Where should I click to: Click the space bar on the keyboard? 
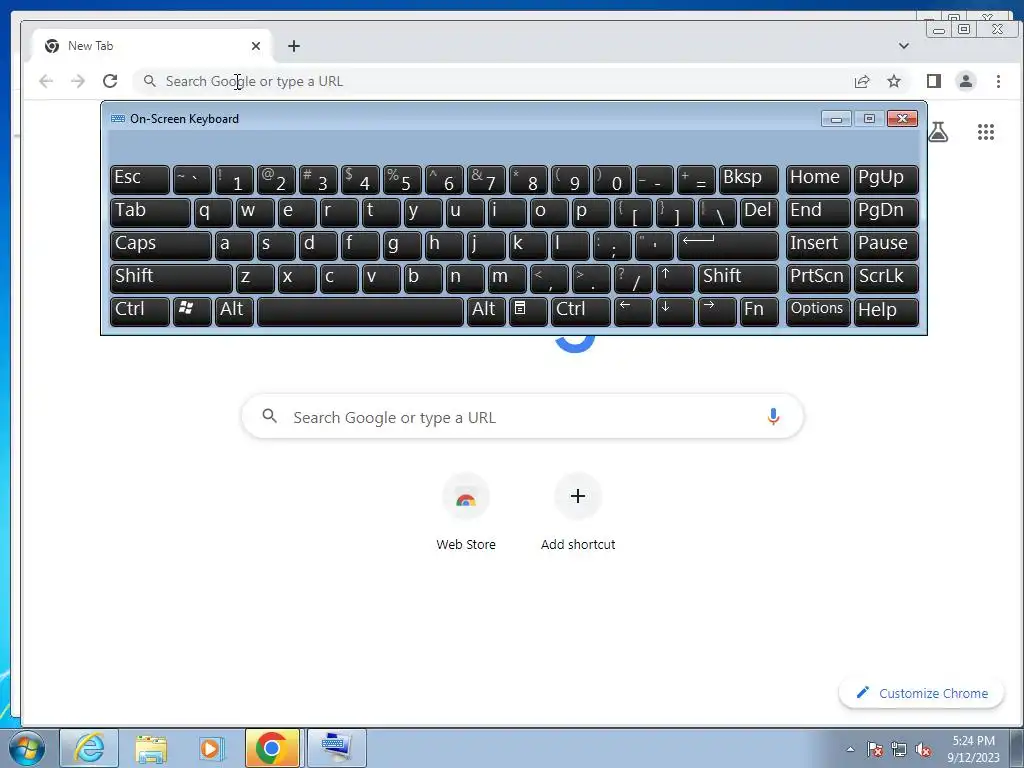[x=360, y=311]
